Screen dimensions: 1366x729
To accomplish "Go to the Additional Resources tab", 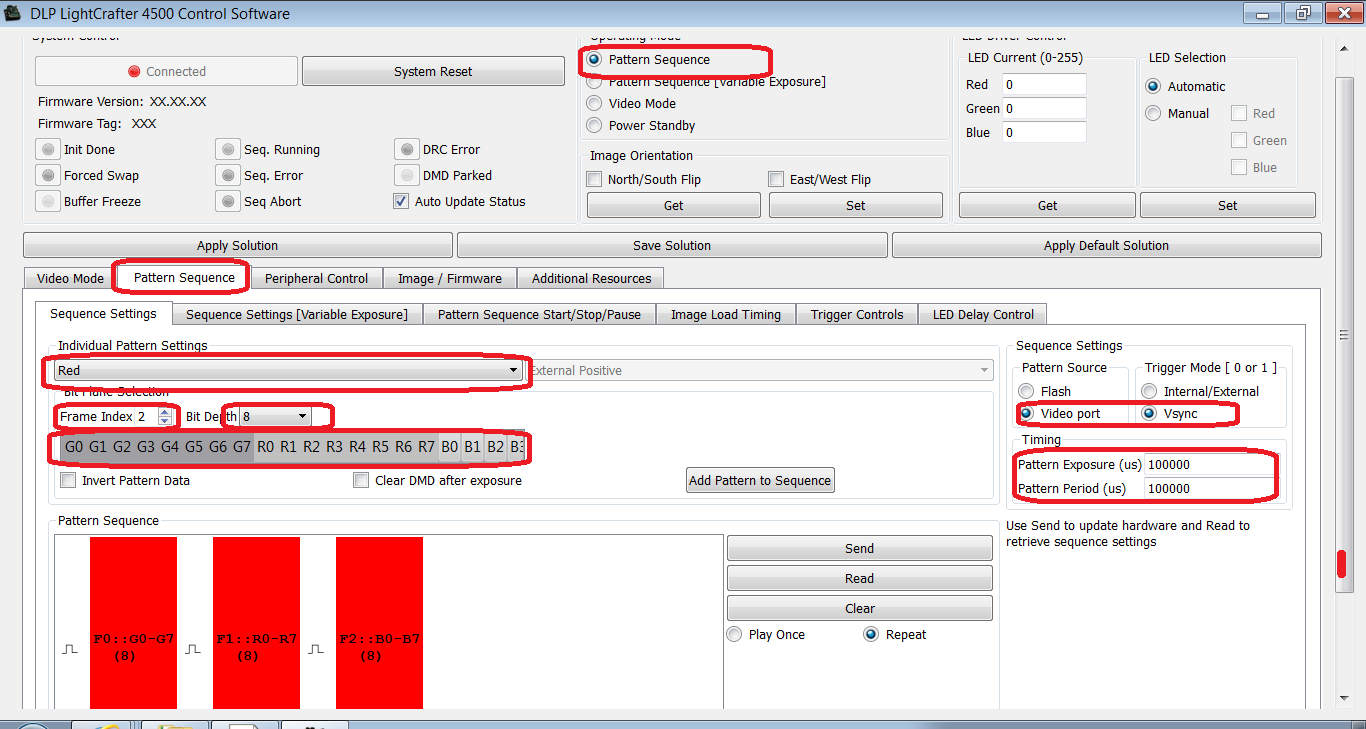I will coord(591,279).
